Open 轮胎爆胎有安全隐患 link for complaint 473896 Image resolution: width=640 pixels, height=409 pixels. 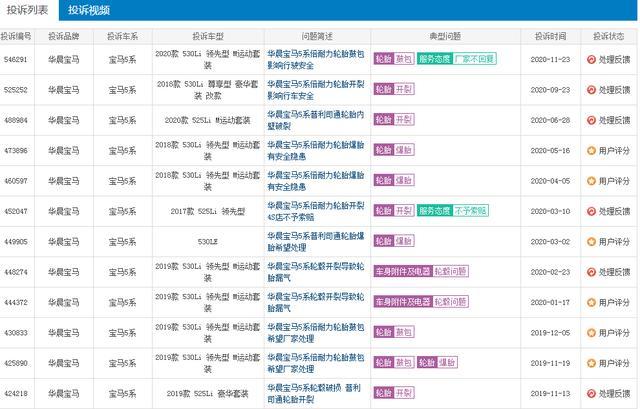316,151
